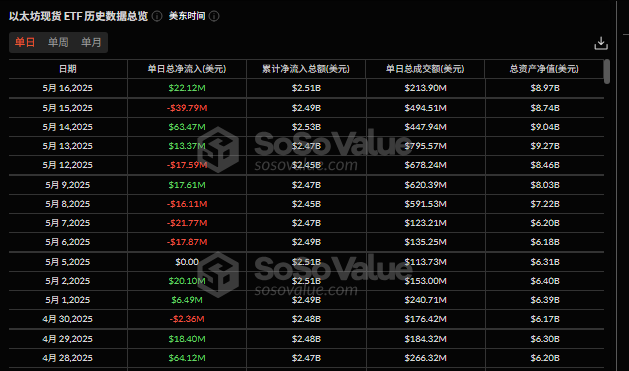The height and width of the screenshot is (371, 629).
Task: Select the date cell 5月 16,2025
Action: [x=67, y=88]
